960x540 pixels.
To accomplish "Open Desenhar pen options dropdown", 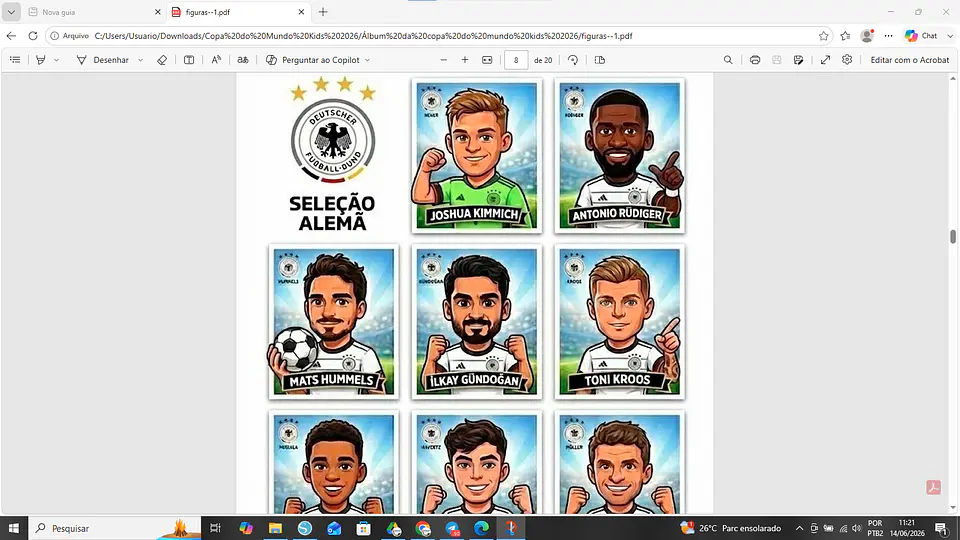I will [x=140, y=60].
